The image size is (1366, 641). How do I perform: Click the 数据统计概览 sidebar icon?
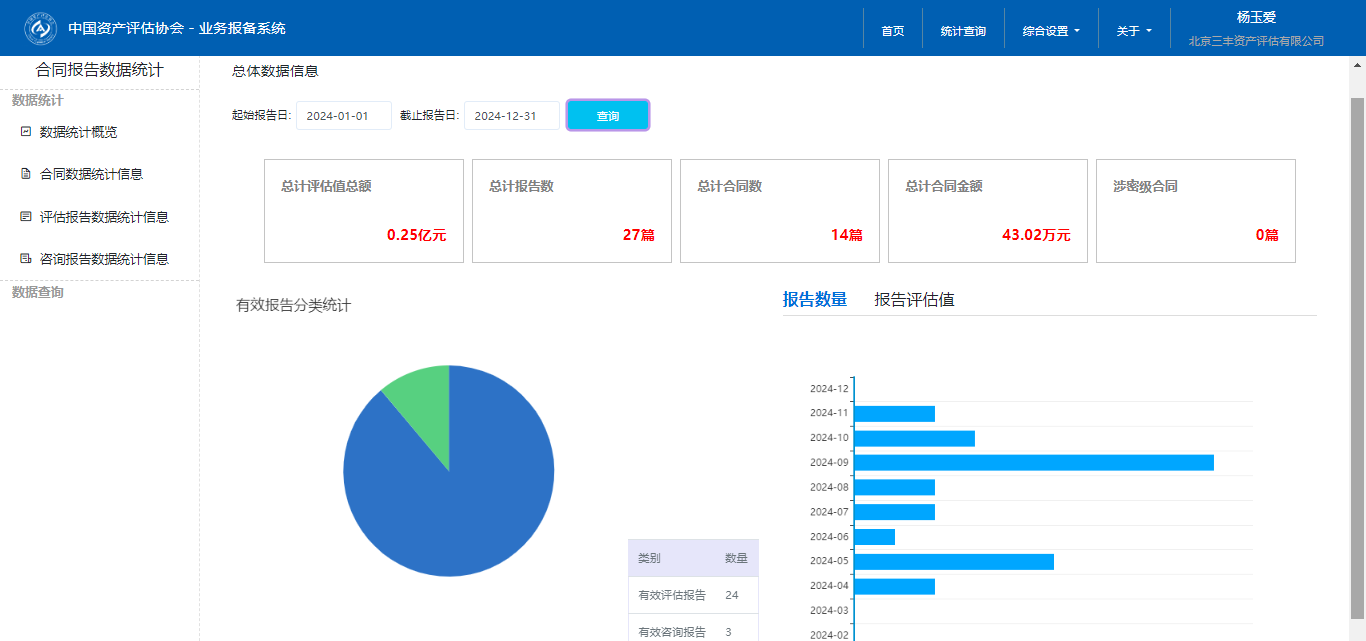(x=26, y=132)
